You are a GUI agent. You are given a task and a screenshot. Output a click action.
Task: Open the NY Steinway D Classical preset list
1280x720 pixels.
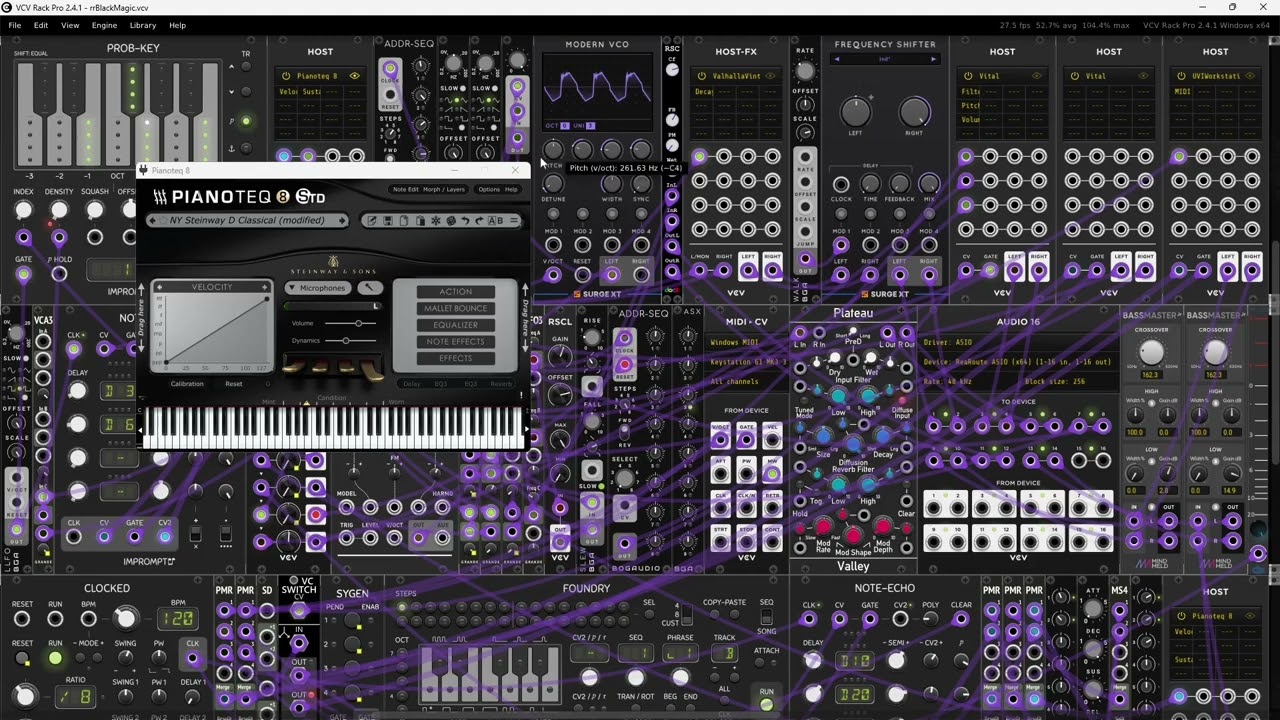point(247,221)
